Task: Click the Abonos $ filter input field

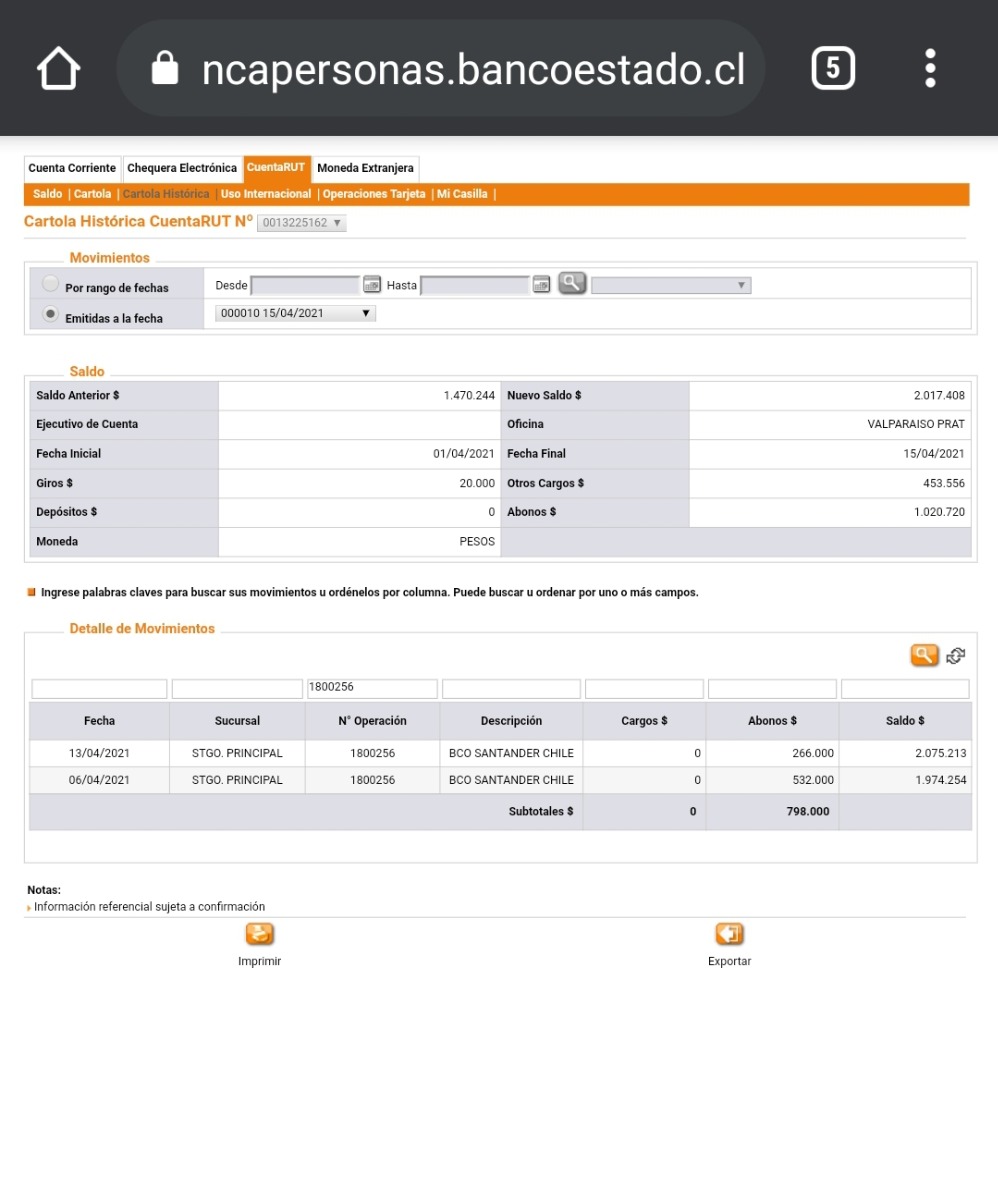Action: pyautogui.click(x=772, y=689)
